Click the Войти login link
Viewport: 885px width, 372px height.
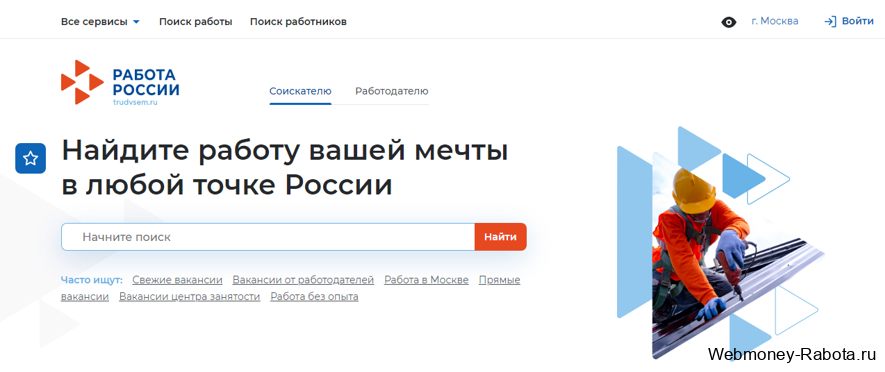coord(857,21)
